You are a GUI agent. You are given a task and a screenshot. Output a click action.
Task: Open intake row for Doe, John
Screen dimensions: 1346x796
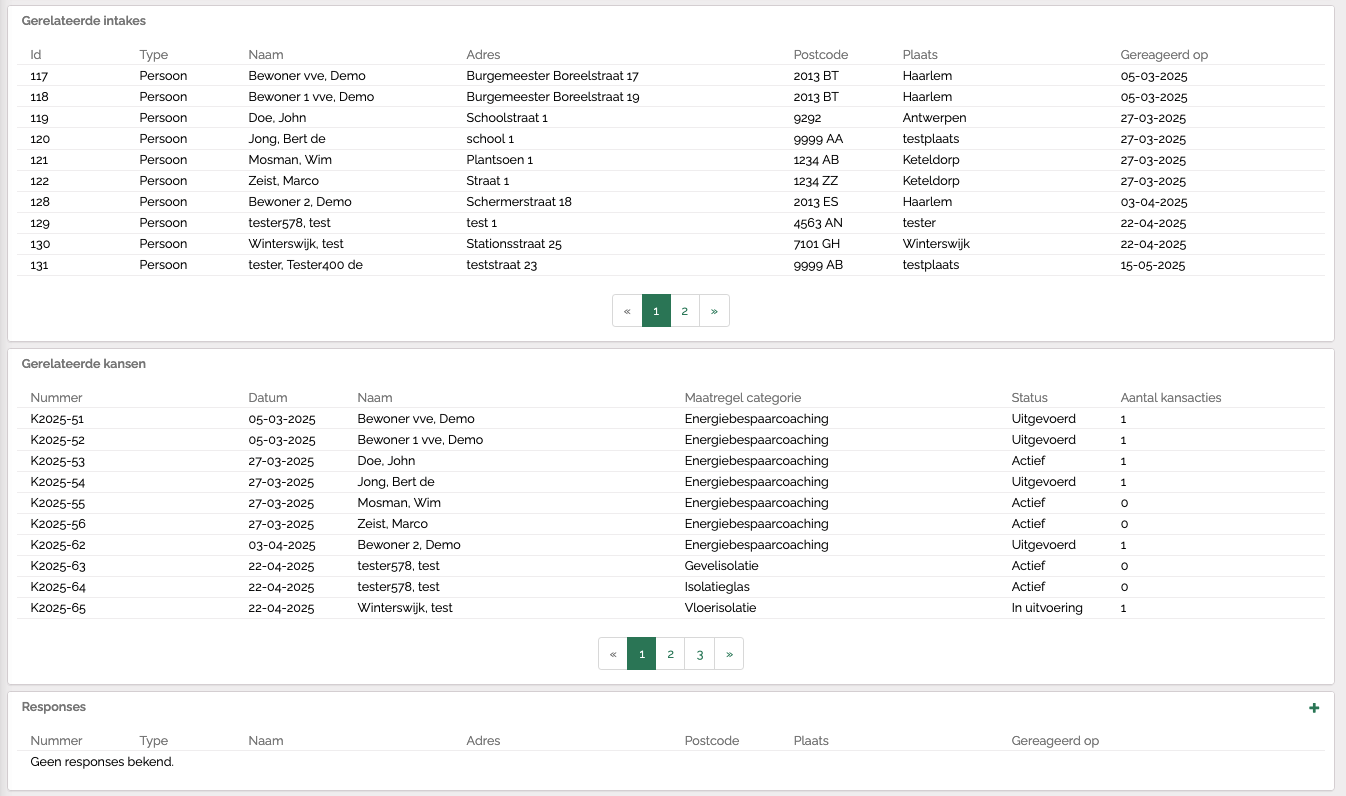pyautogui.click(x=277, y=118)
